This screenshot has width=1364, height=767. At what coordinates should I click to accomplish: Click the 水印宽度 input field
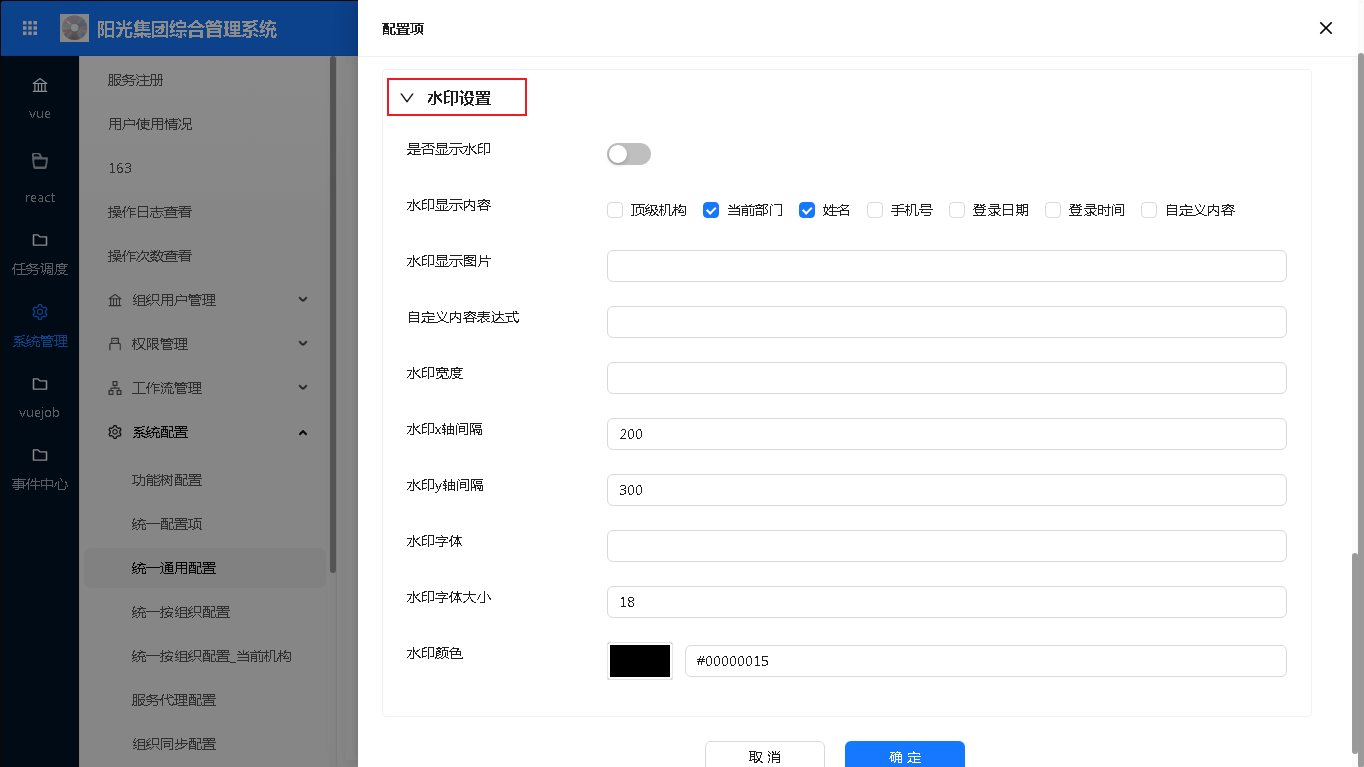[x=947, y=378]
